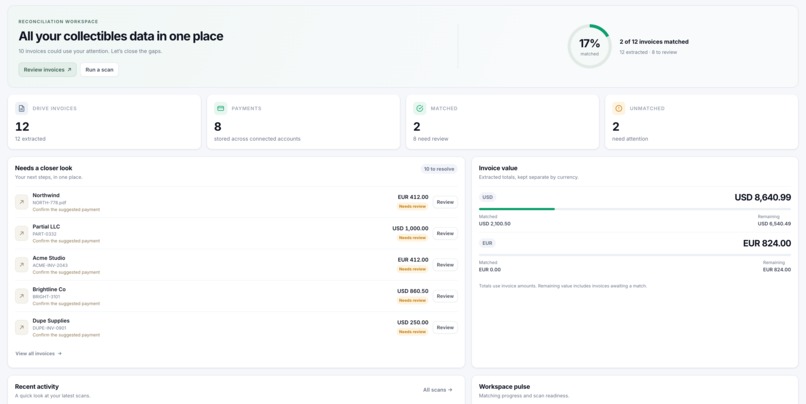The image size is (806, 404).
Task: Open the Brightline Co row arrow icon
Action: click(x=22, y=296)
